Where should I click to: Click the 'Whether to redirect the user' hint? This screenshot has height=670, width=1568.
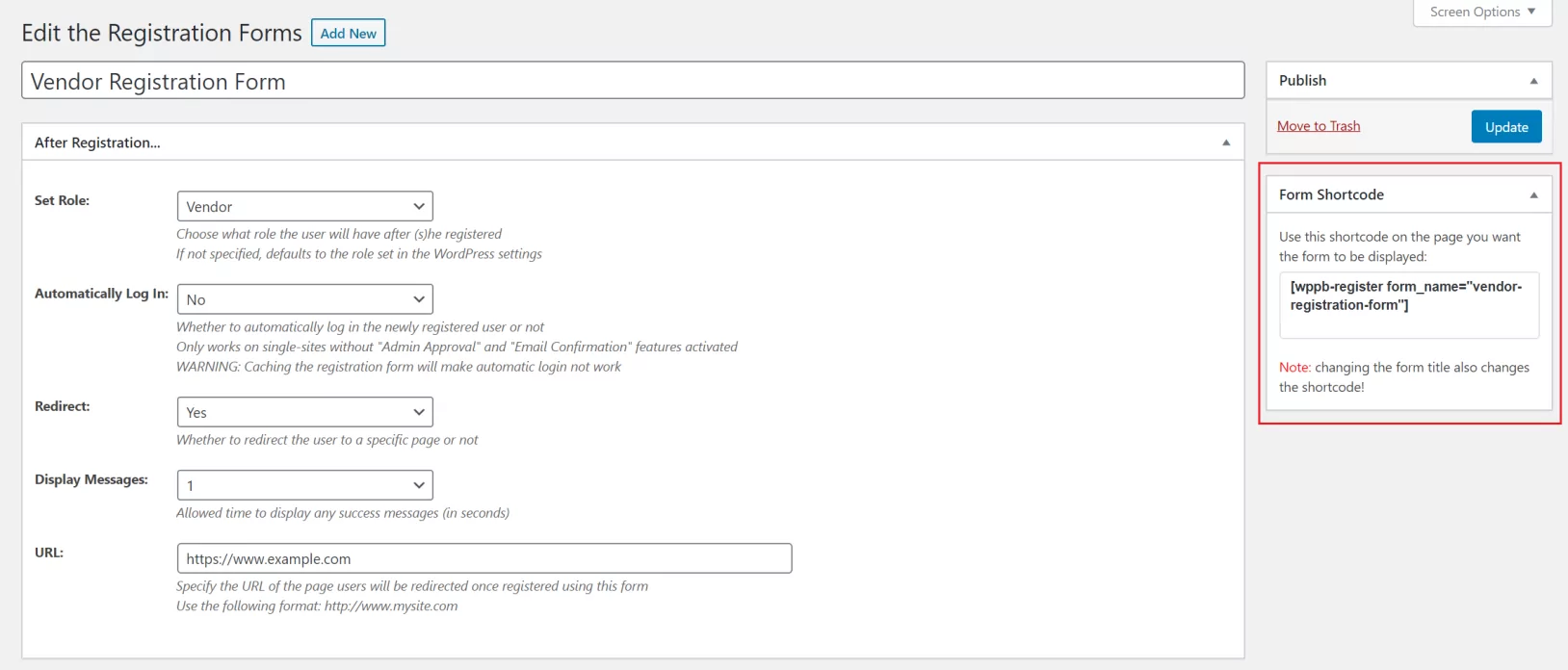pyautogui.click(x=327, y=440)
